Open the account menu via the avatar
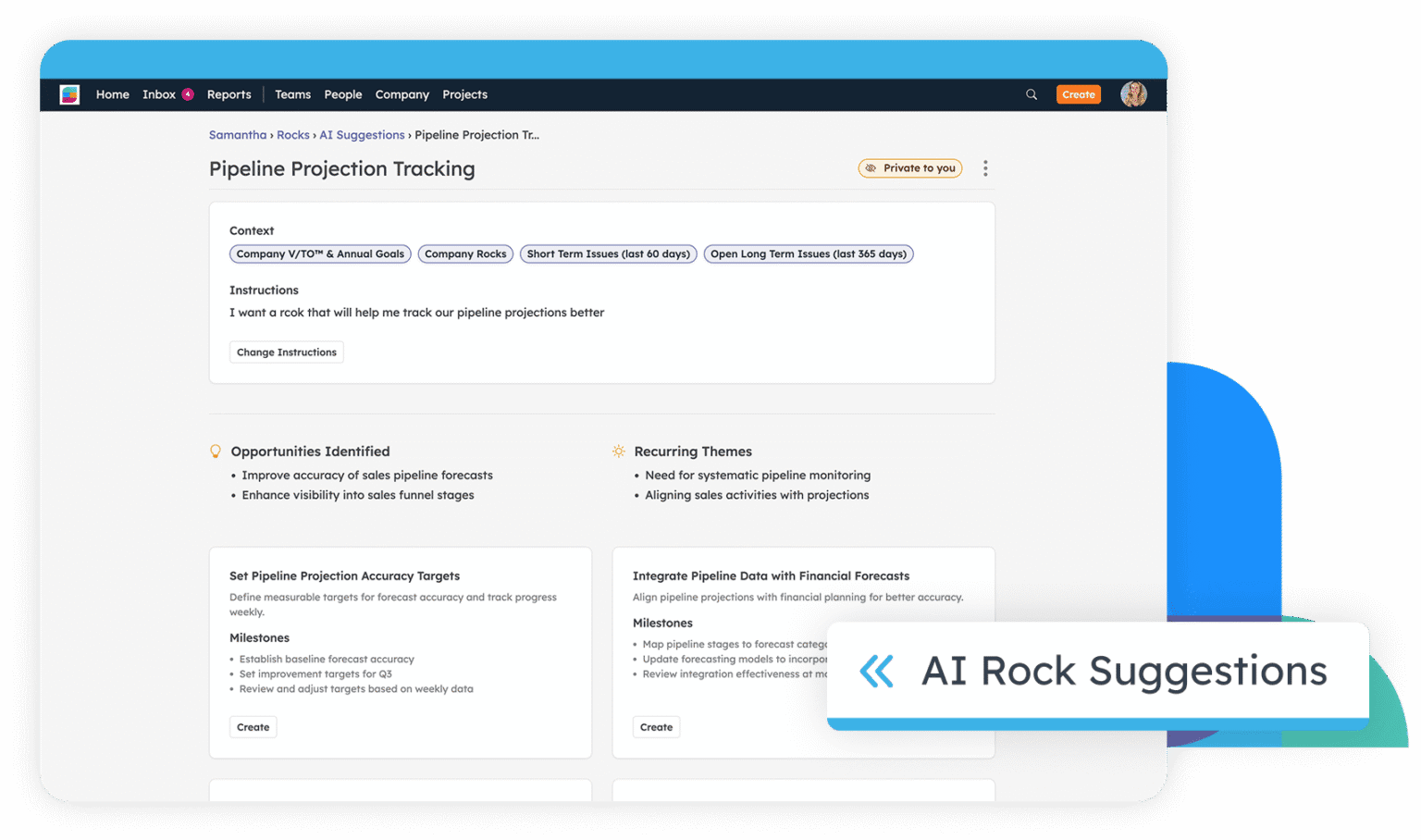1421x840 pixels. coord(1133,93)
